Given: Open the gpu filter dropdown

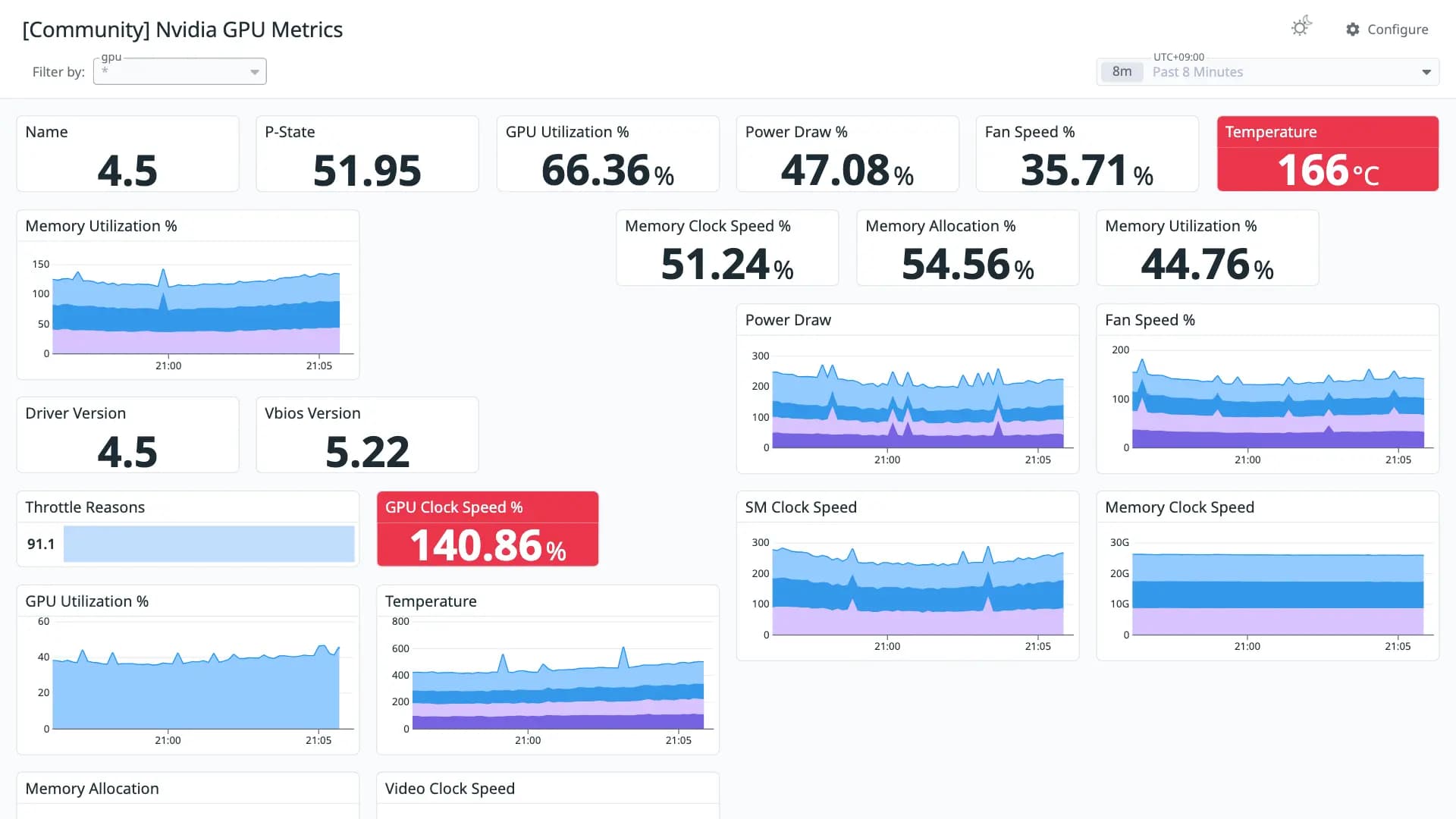Looking at the screenshot, I should coord(180,71).
